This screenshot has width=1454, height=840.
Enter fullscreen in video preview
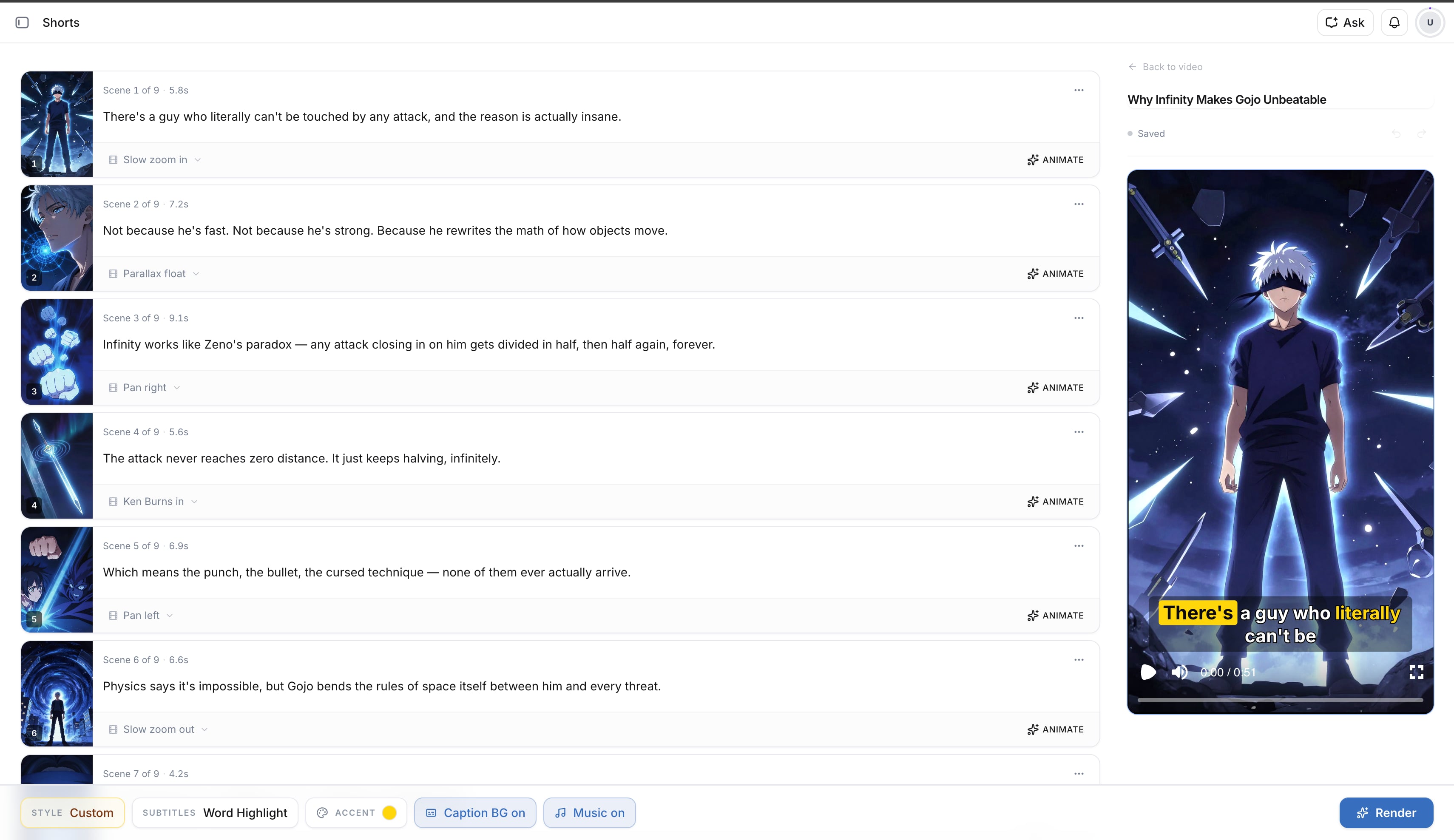click(x=1416, y=672)
